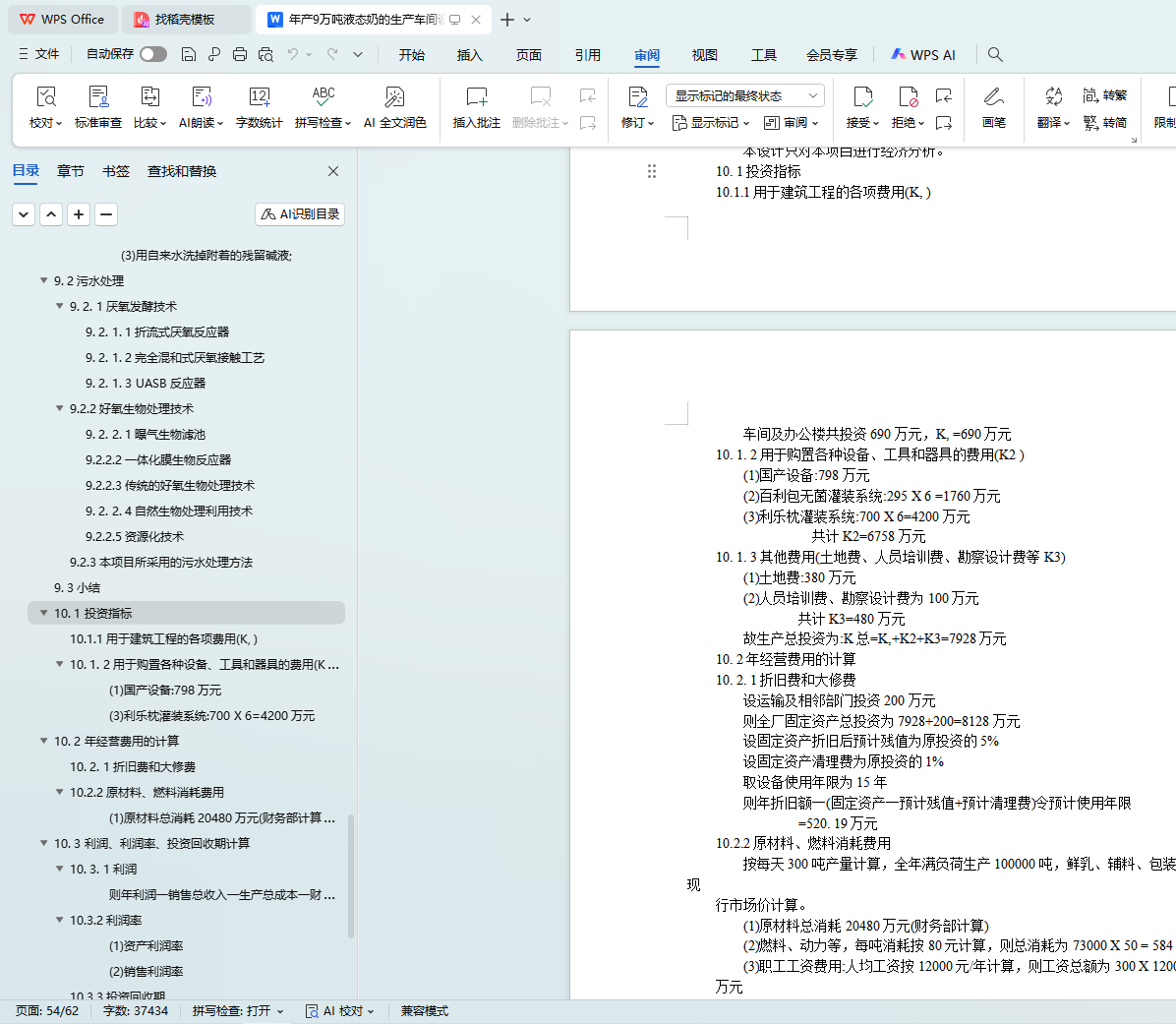1176x1024 pixels.
Task: Toggle 拼写检查 status in status bar
Action: coord(237,1010)
